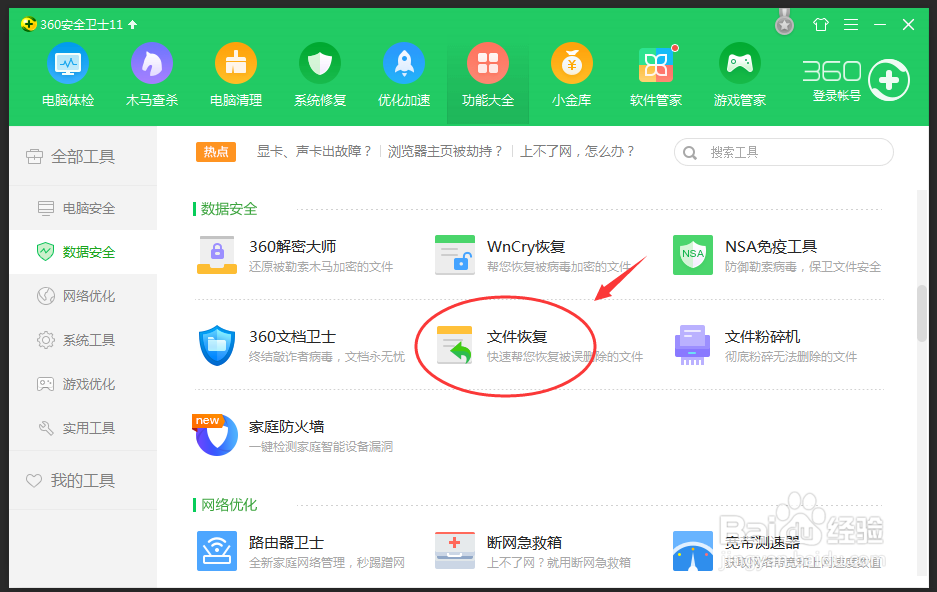Click the 网络优化 section heading
Image resolution: width=937 pixels, height=592 pixels.
click(x=229, y=505)
